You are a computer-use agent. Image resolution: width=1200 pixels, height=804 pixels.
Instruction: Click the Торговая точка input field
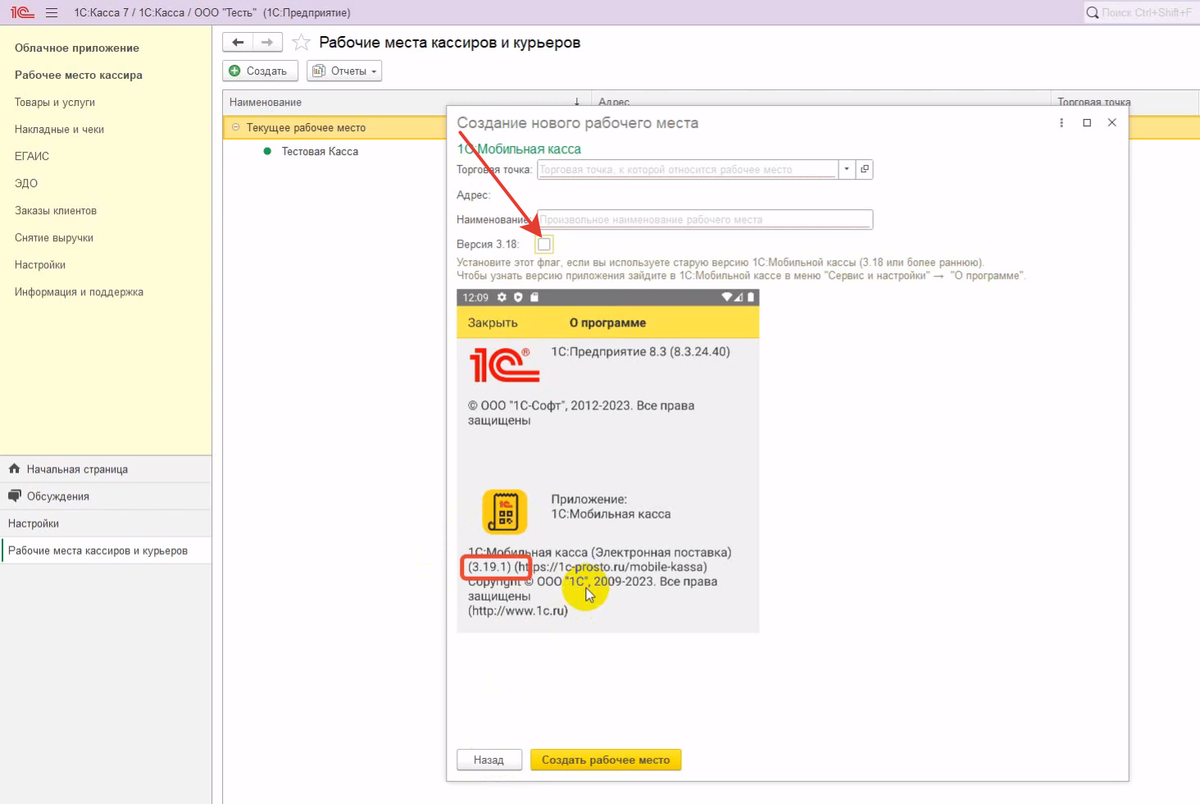click(x=687, y=170)
